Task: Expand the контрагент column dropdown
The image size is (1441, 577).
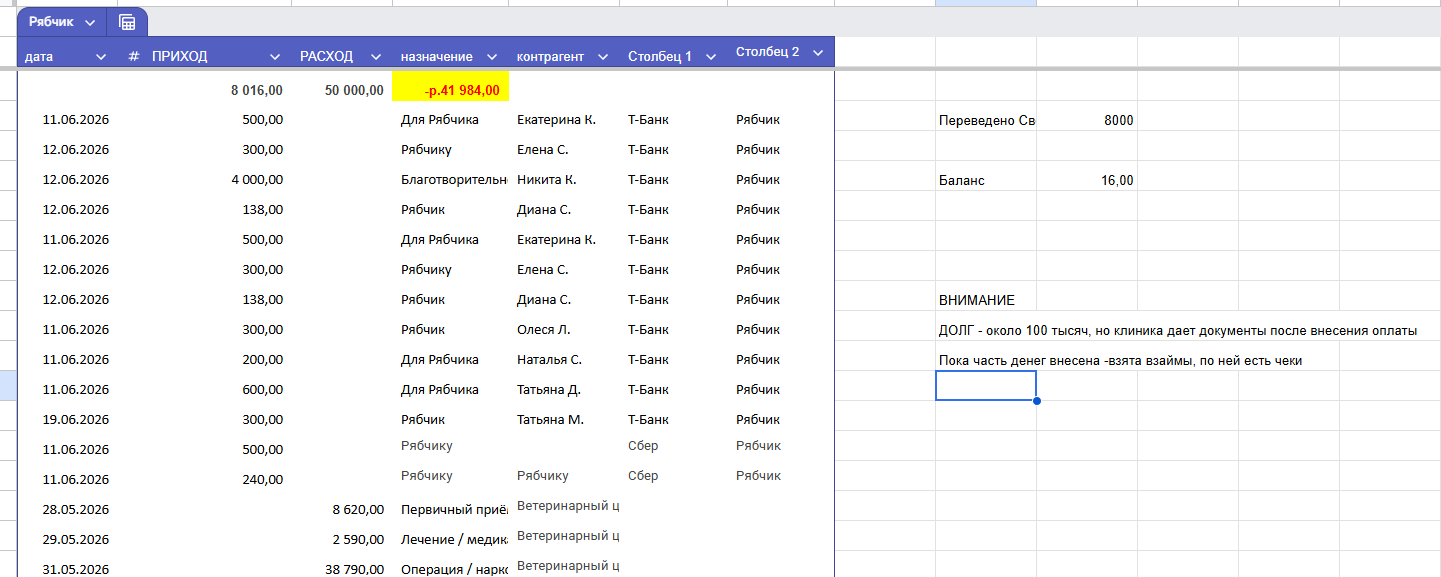Action: click(603, 57)
